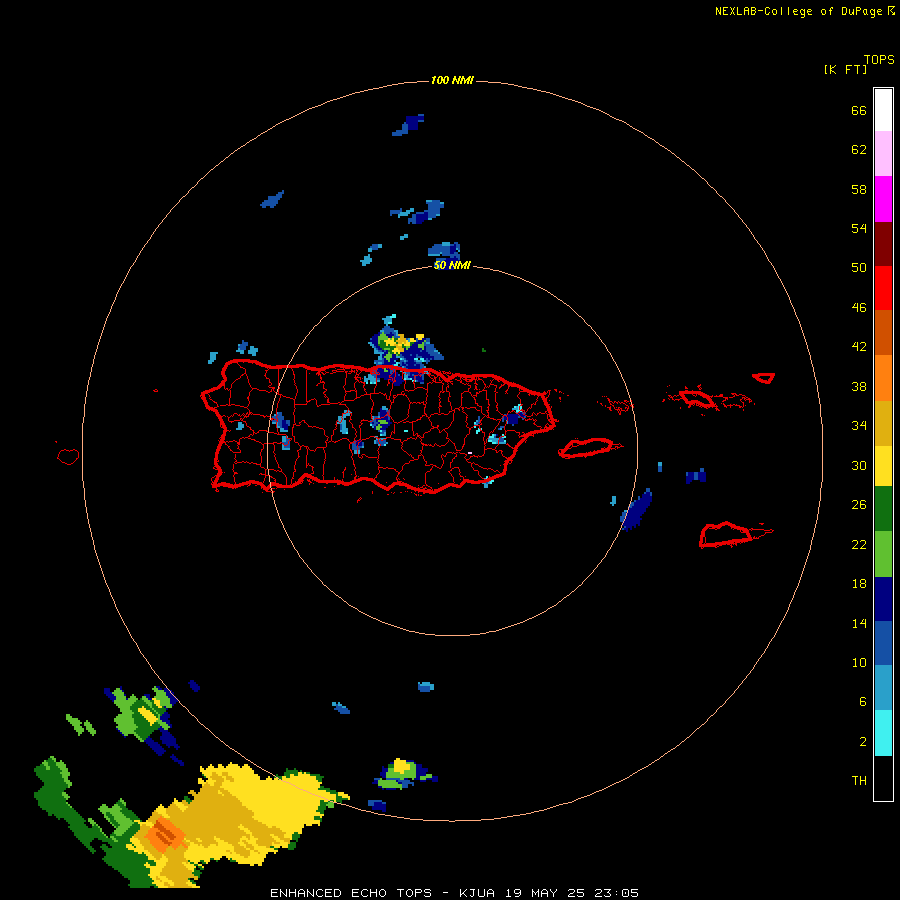
Task: Click the "19 MAY 25" date in the title
Action: pos(545,893)
